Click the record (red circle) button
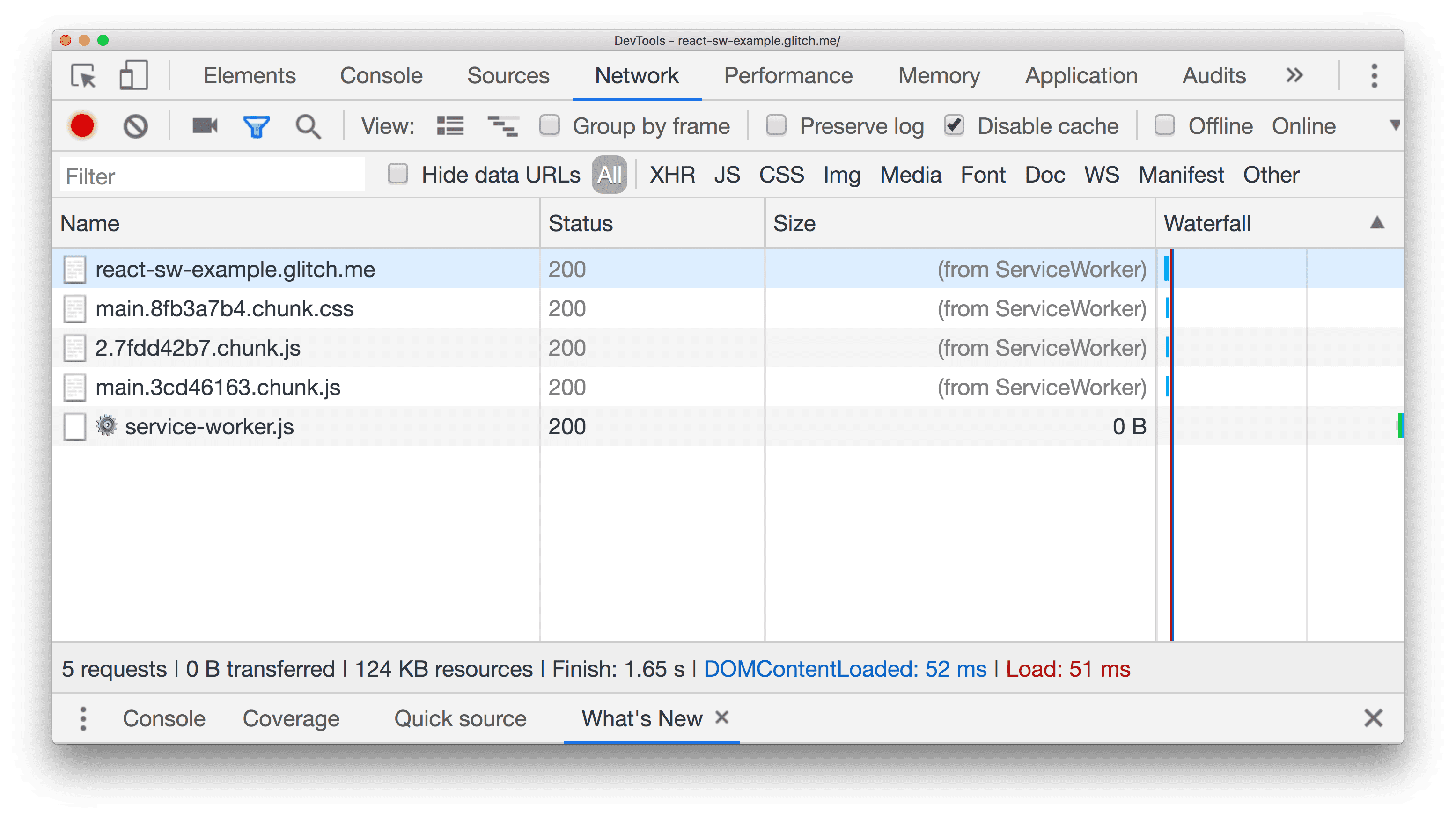The image size is (1456, 819). tap(83, 126)
